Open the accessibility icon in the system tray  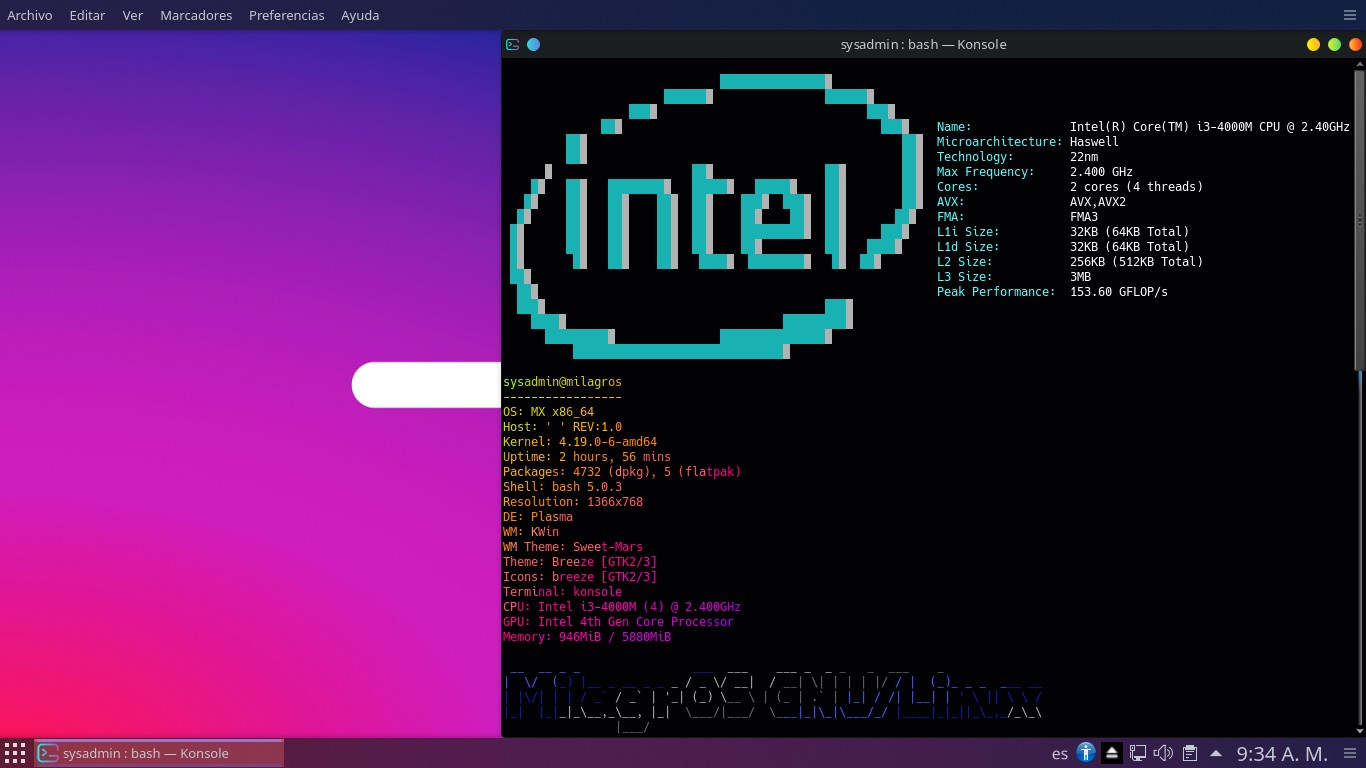pos(1086,753)
